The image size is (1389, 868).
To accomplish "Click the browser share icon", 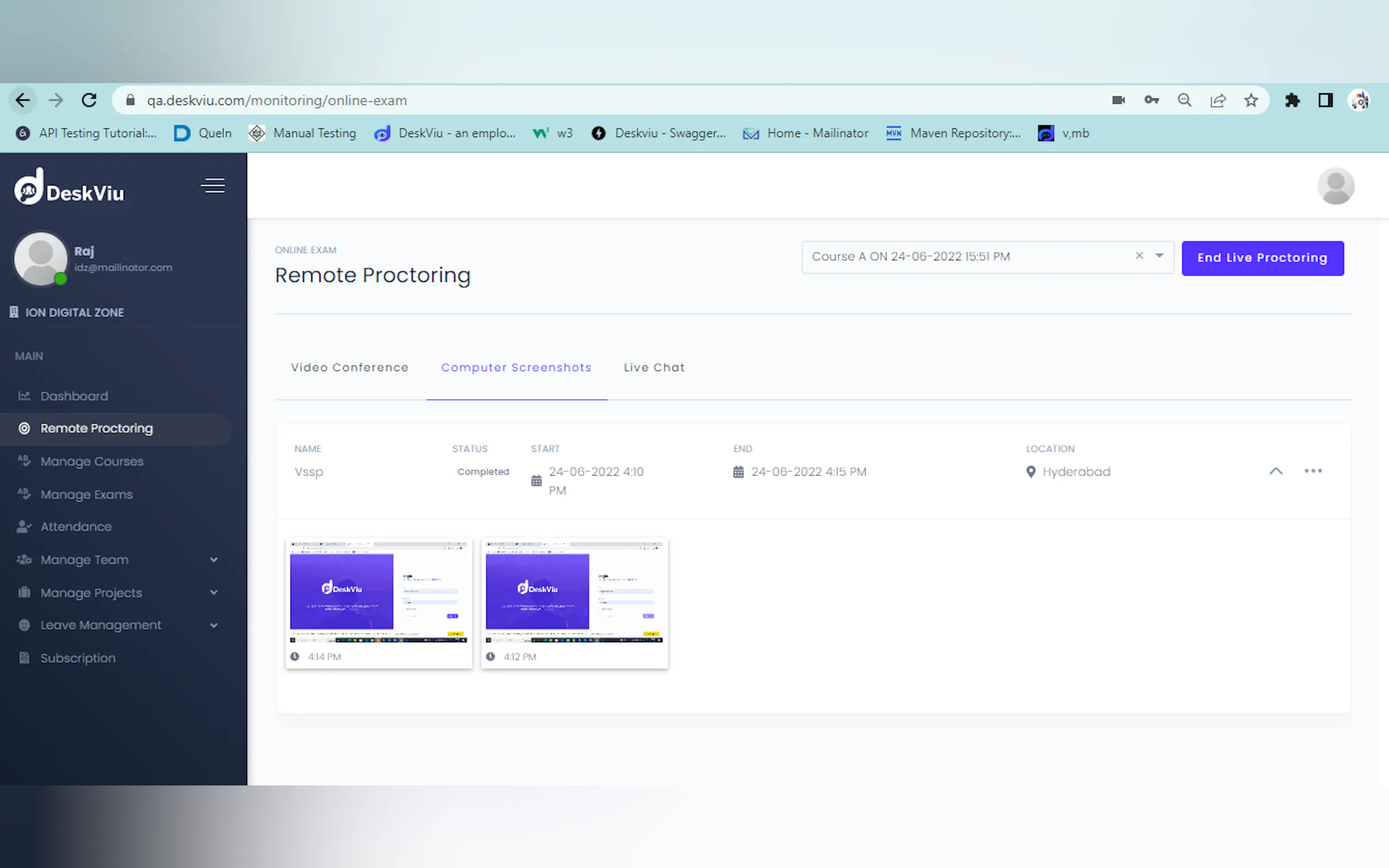I will pos(1217,101).
